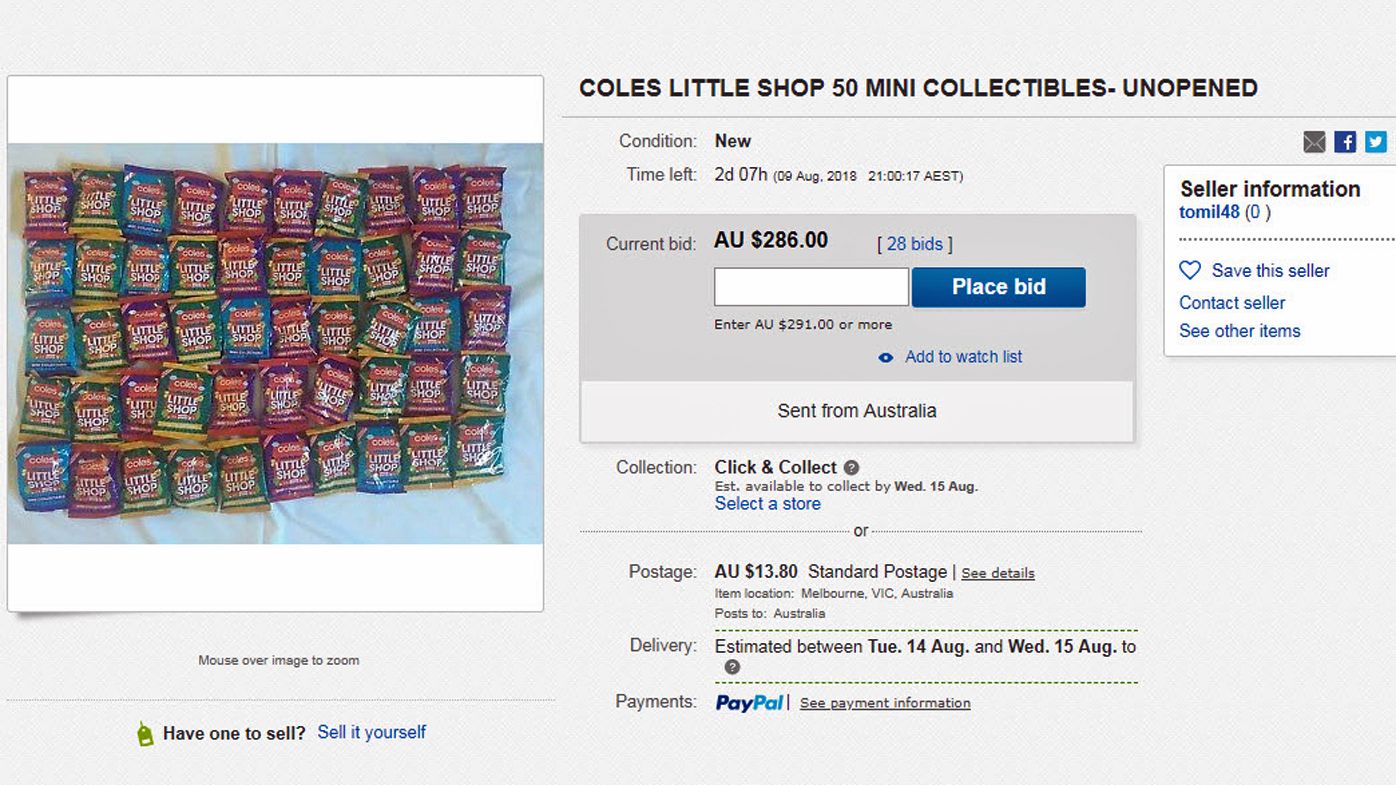Image resolution: width=1396 pixels, height=785 pixels.
Task: Add to watch list link
Action: tap(963, 357)
